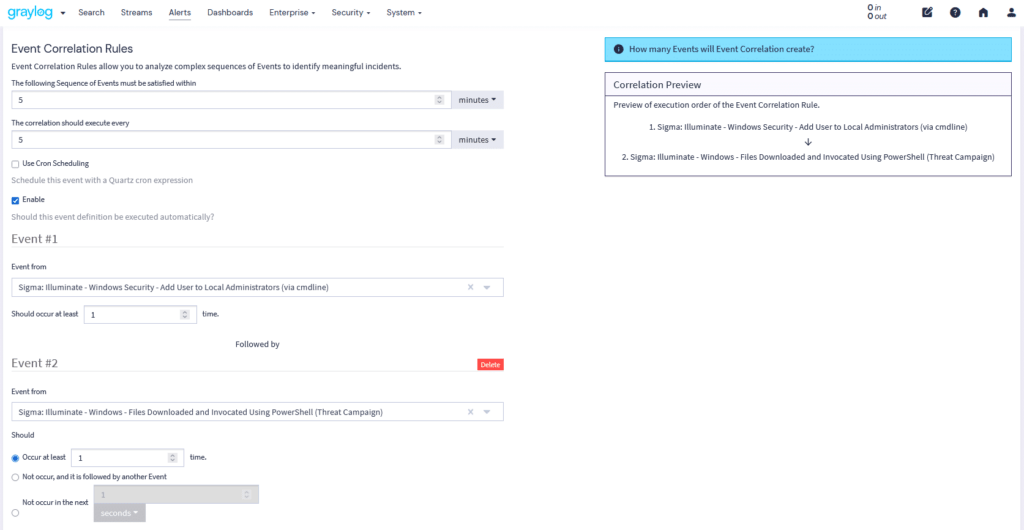The height and width of the screenshot is (530, 1024).
Task: Expand 'How many Events will Event Correlation create?'
Action: tap(721, 49)
